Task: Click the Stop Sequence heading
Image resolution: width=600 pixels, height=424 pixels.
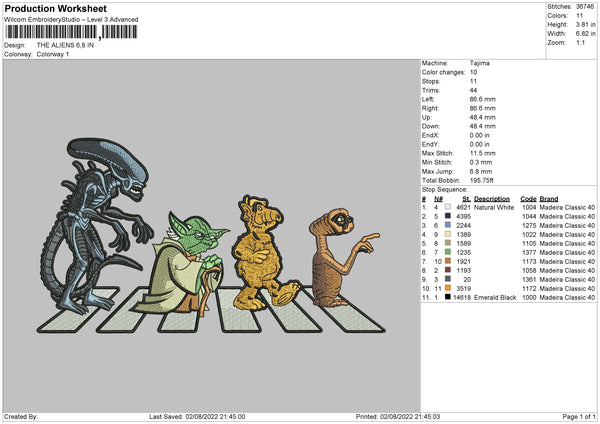Action: point(445,190)
